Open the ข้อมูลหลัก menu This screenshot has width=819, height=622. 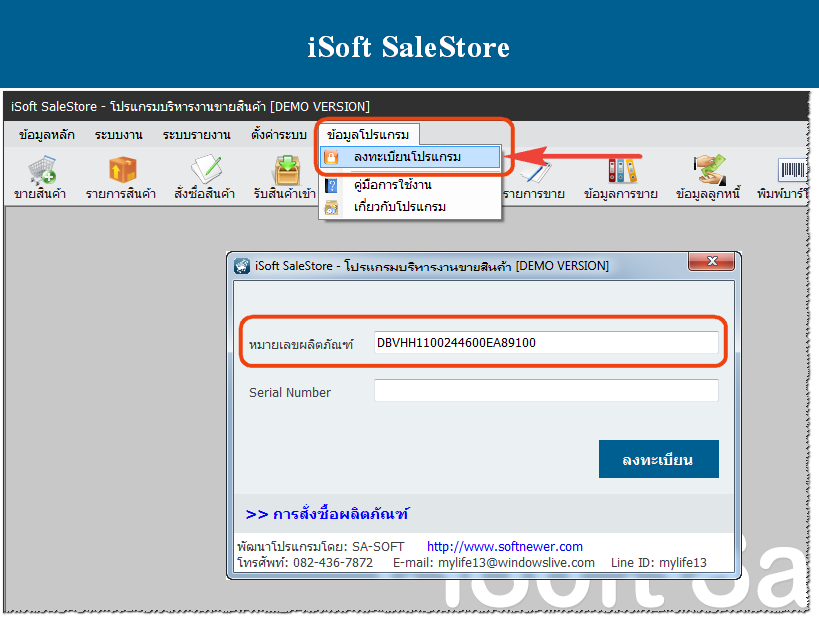pos(47,135)
